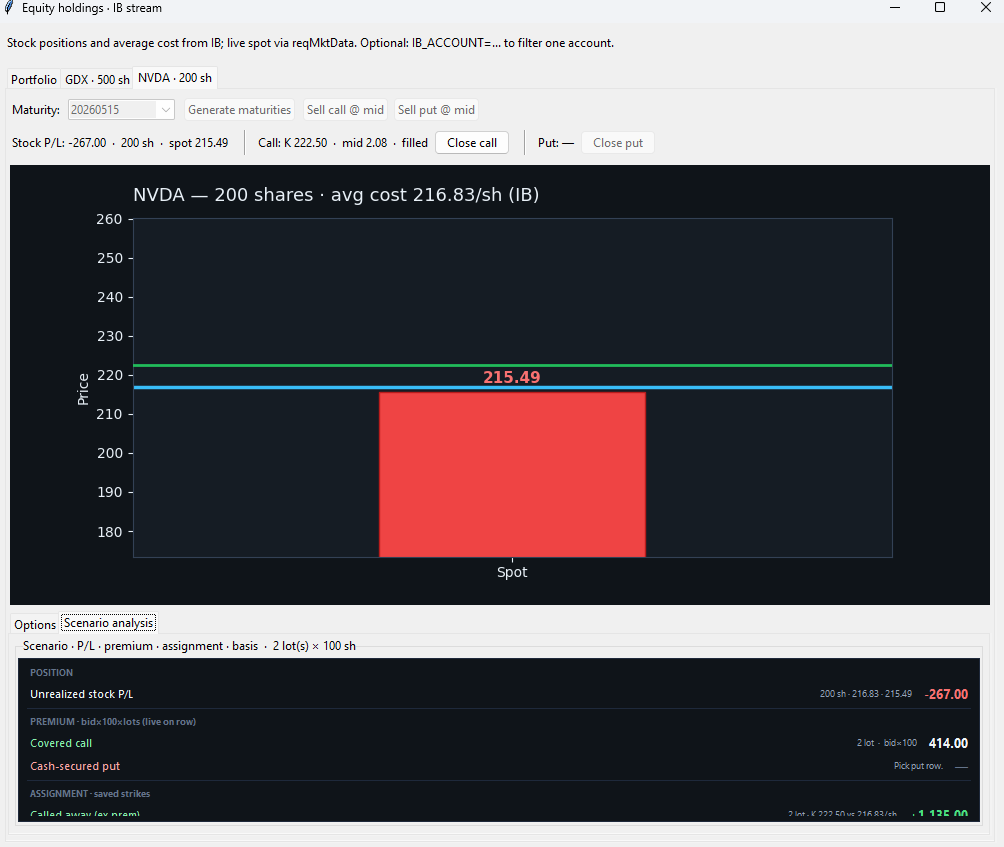The width and height of the screenshot is (1004, 847).
Task: Click the 2 lot · bid×100 detail text
Action: point(887,743)
